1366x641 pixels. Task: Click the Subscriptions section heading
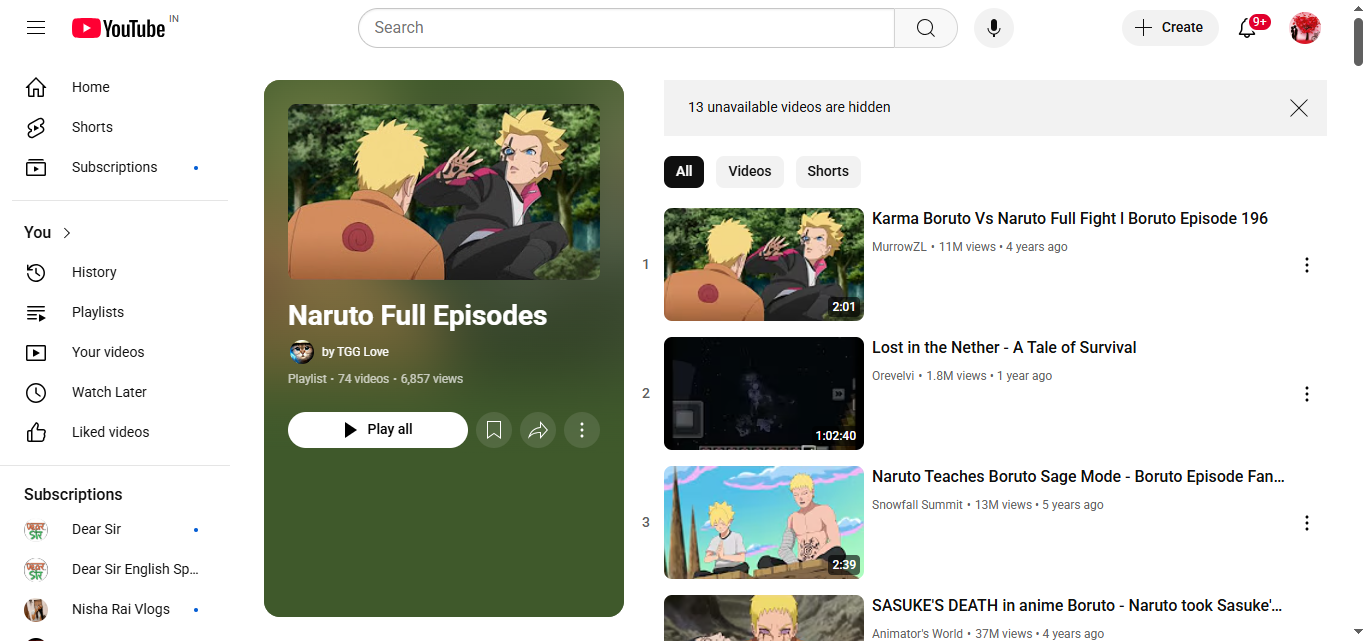(x=73, y=495)
